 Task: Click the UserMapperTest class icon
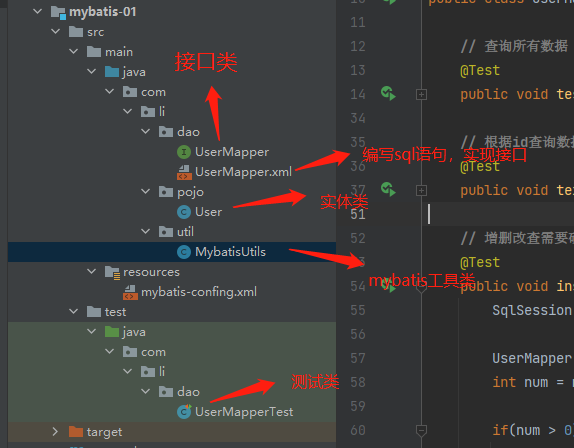pyautogui.click(x=184, y=412)
